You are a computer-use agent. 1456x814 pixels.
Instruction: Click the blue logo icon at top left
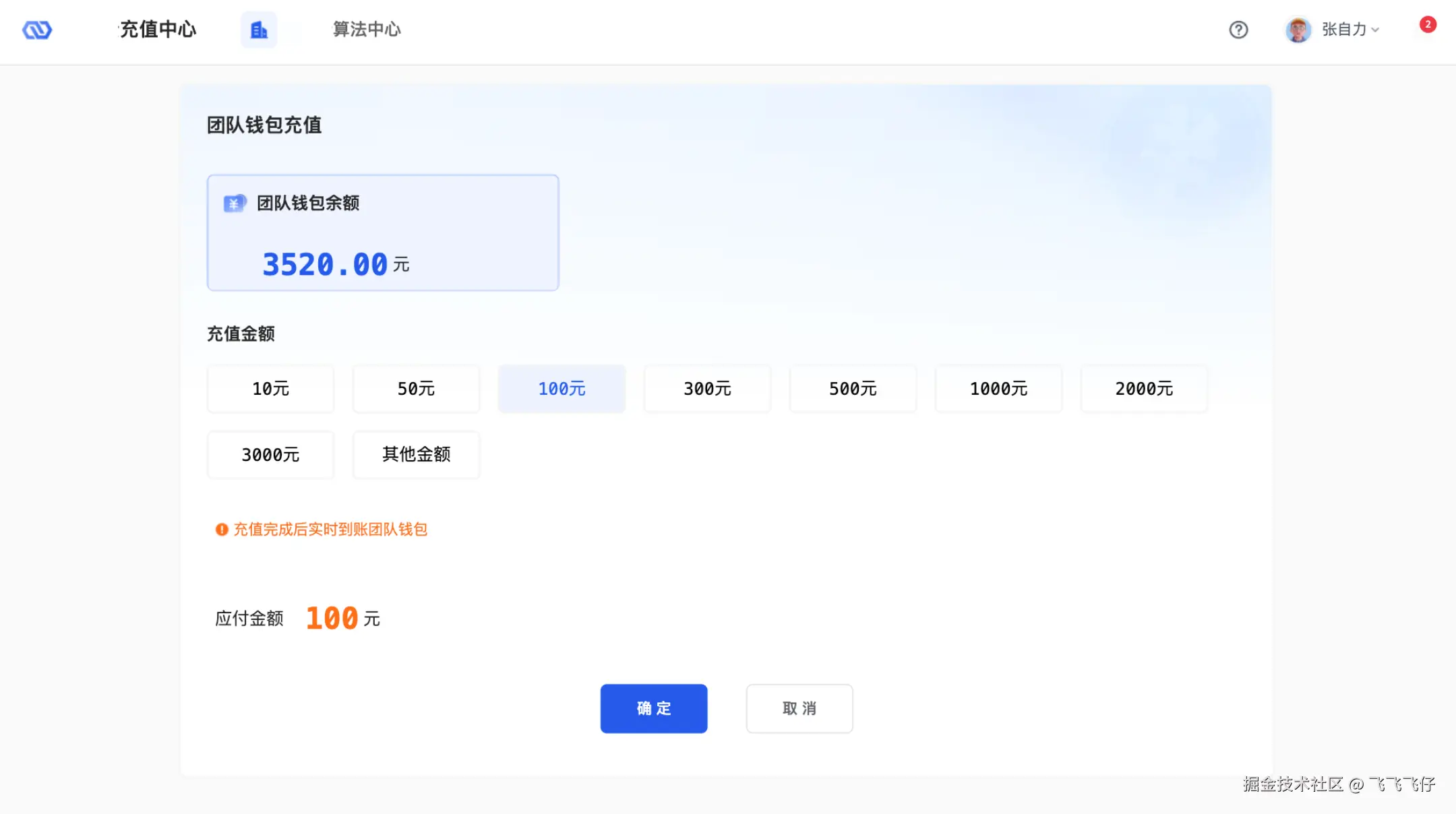pyautogui.click(x=37, y=30)
